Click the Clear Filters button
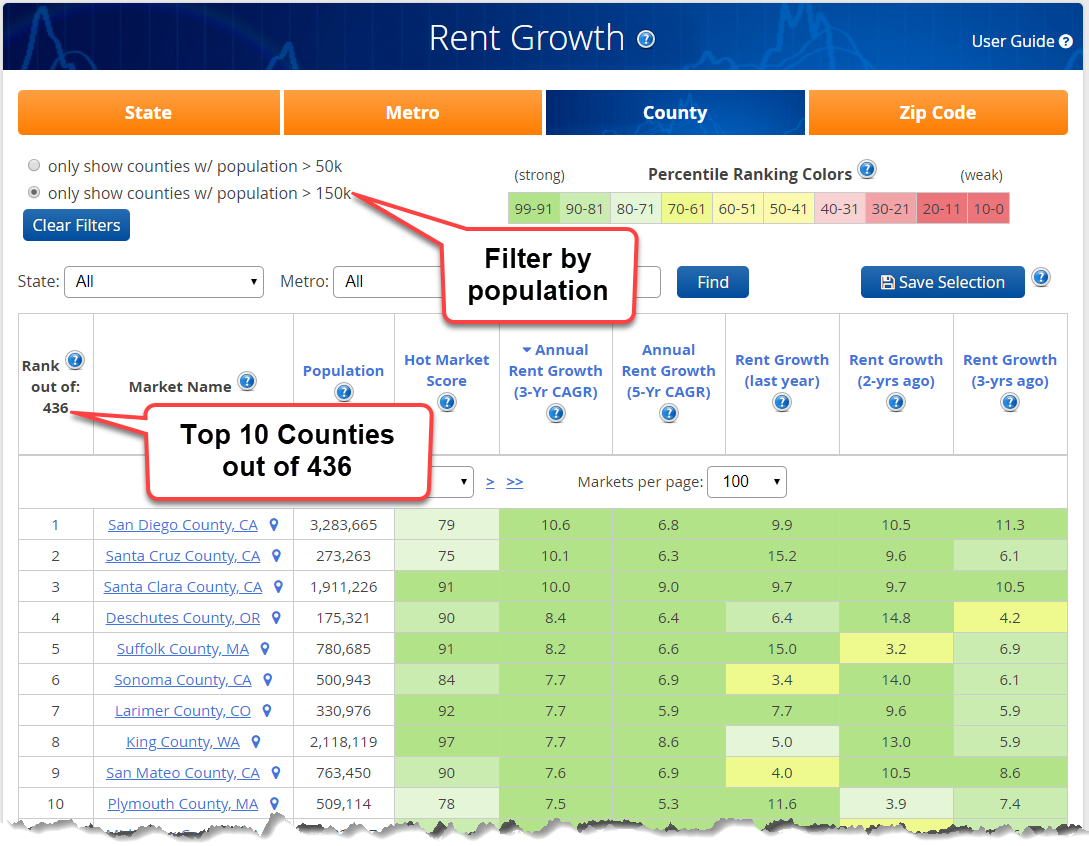The width and height of the screenshot is (1089, 846). [x=76, y=225]
